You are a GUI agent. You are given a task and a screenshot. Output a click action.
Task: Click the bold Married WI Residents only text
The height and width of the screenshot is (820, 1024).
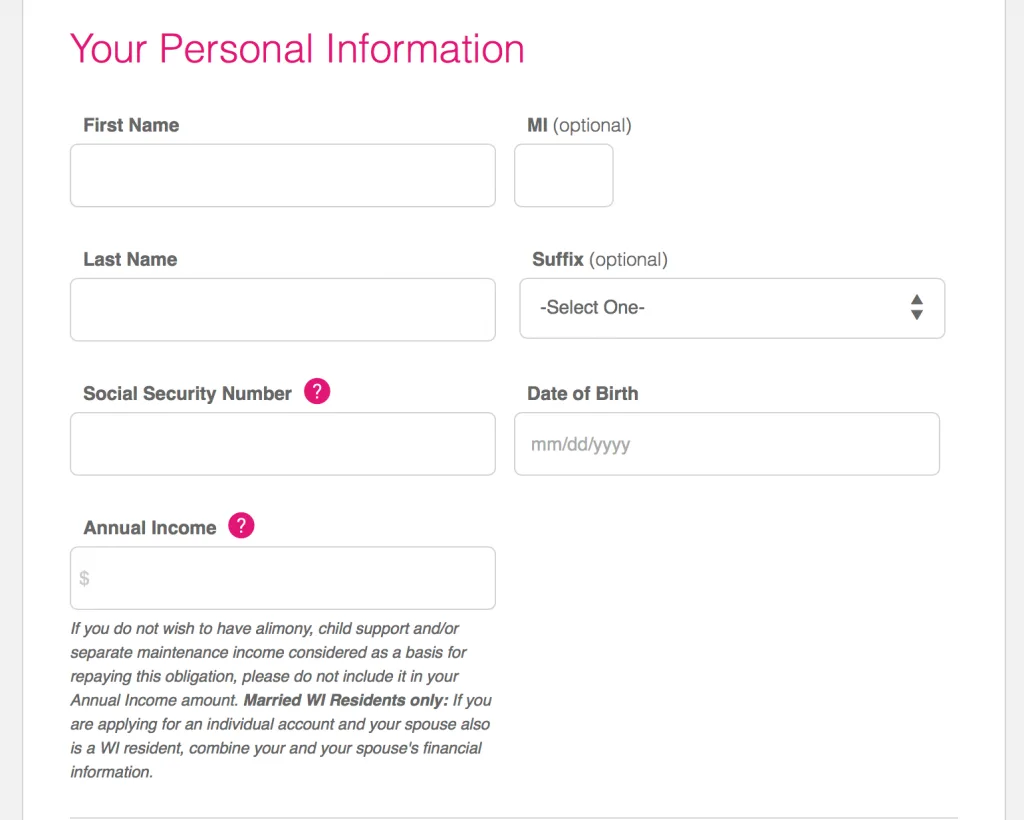[345, 700]
